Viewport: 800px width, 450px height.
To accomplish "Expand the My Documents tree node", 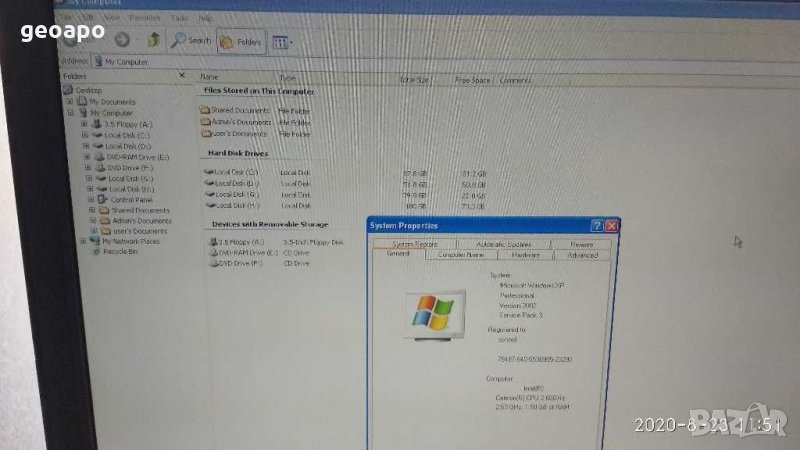I will pos(70,102).
